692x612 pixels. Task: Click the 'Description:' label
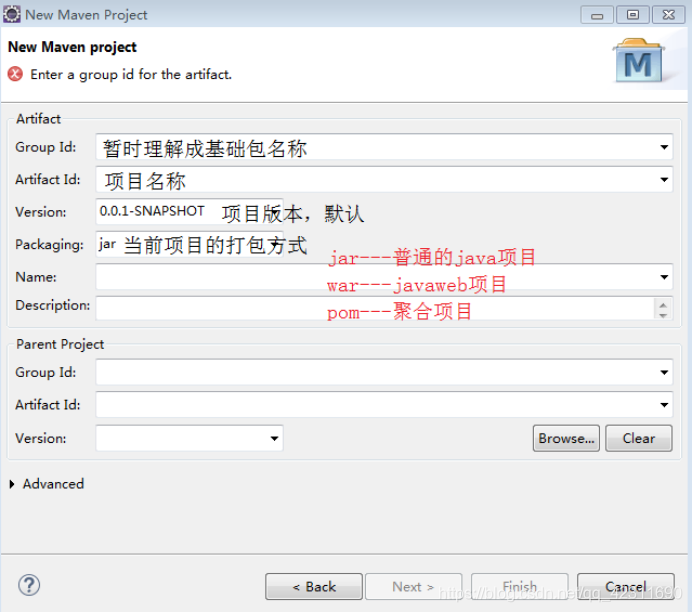(x=53, y=305)
